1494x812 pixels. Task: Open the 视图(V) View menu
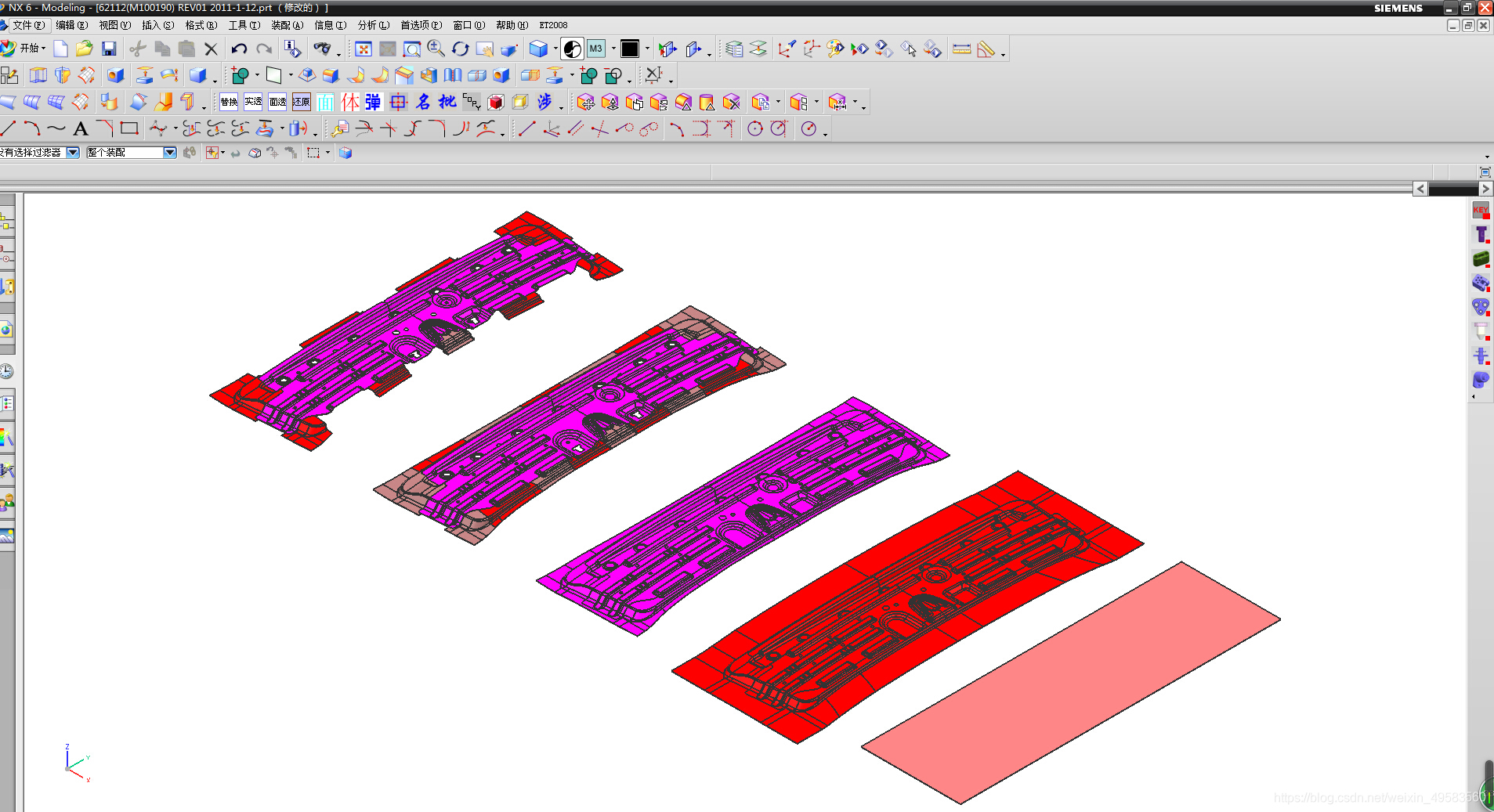tap(114, 25)
